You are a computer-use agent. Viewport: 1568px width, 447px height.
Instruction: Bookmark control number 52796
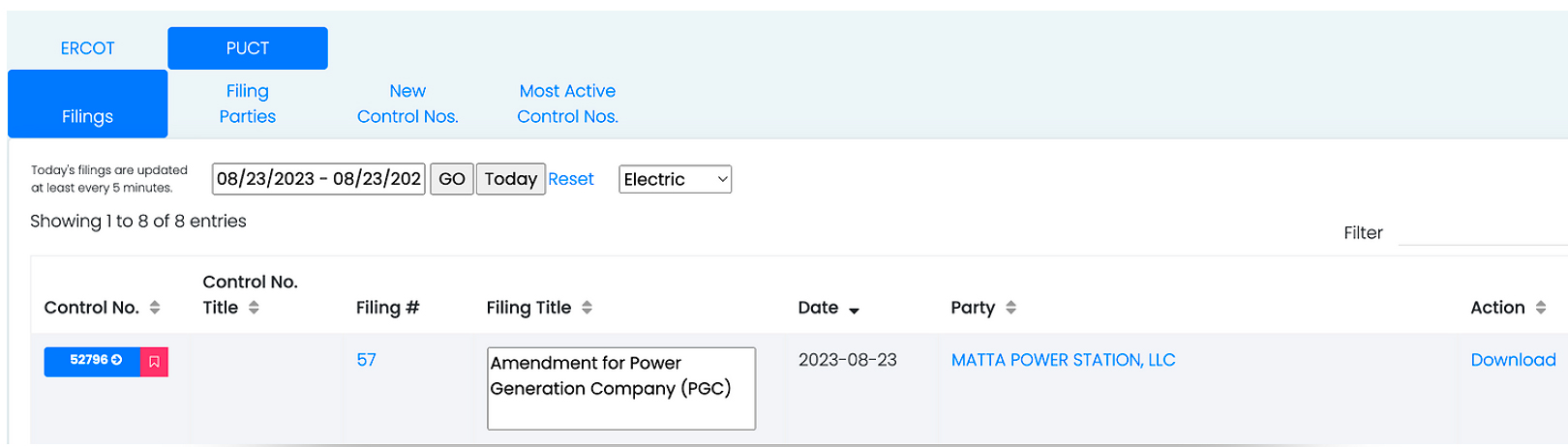coord(154,362)
